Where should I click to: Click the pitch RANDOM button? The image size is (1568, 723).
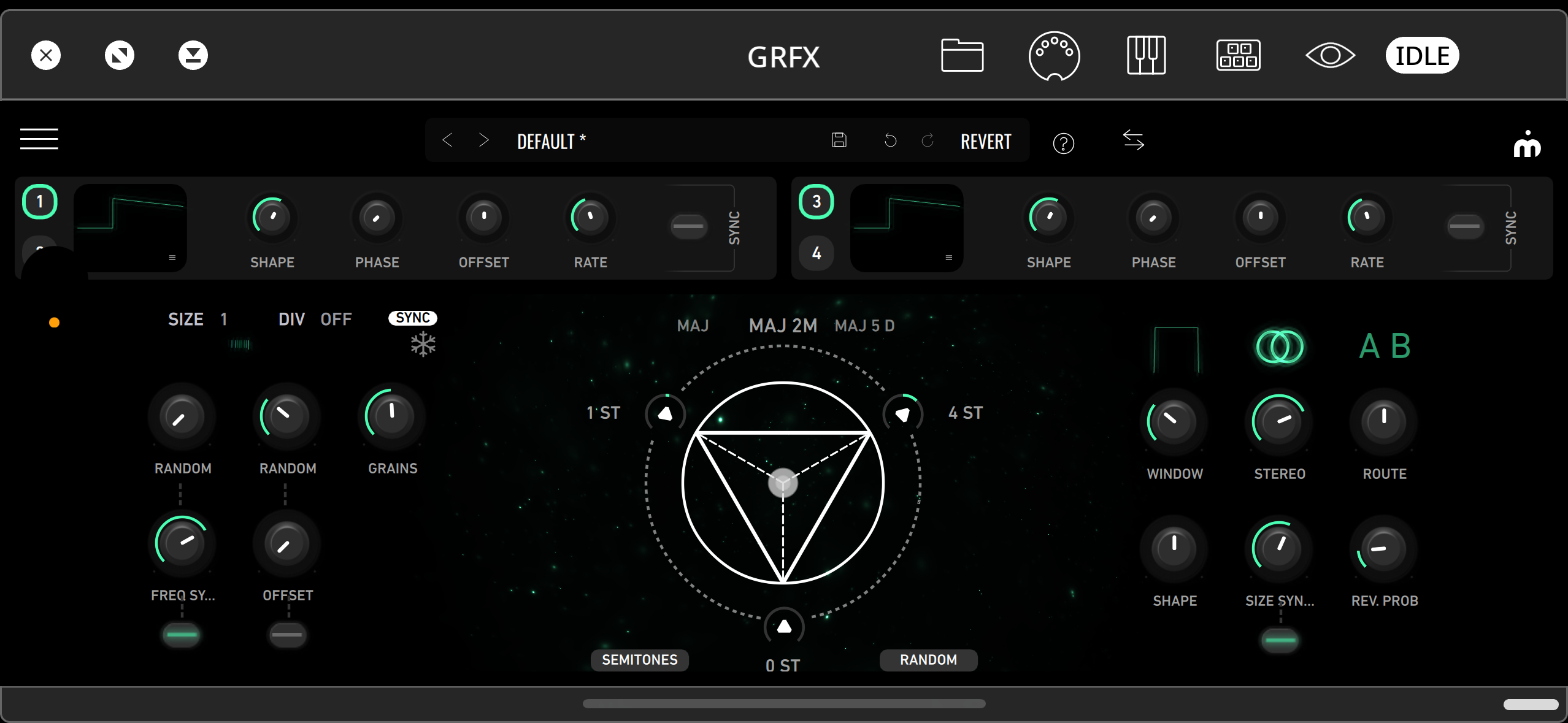pos(929,660)
